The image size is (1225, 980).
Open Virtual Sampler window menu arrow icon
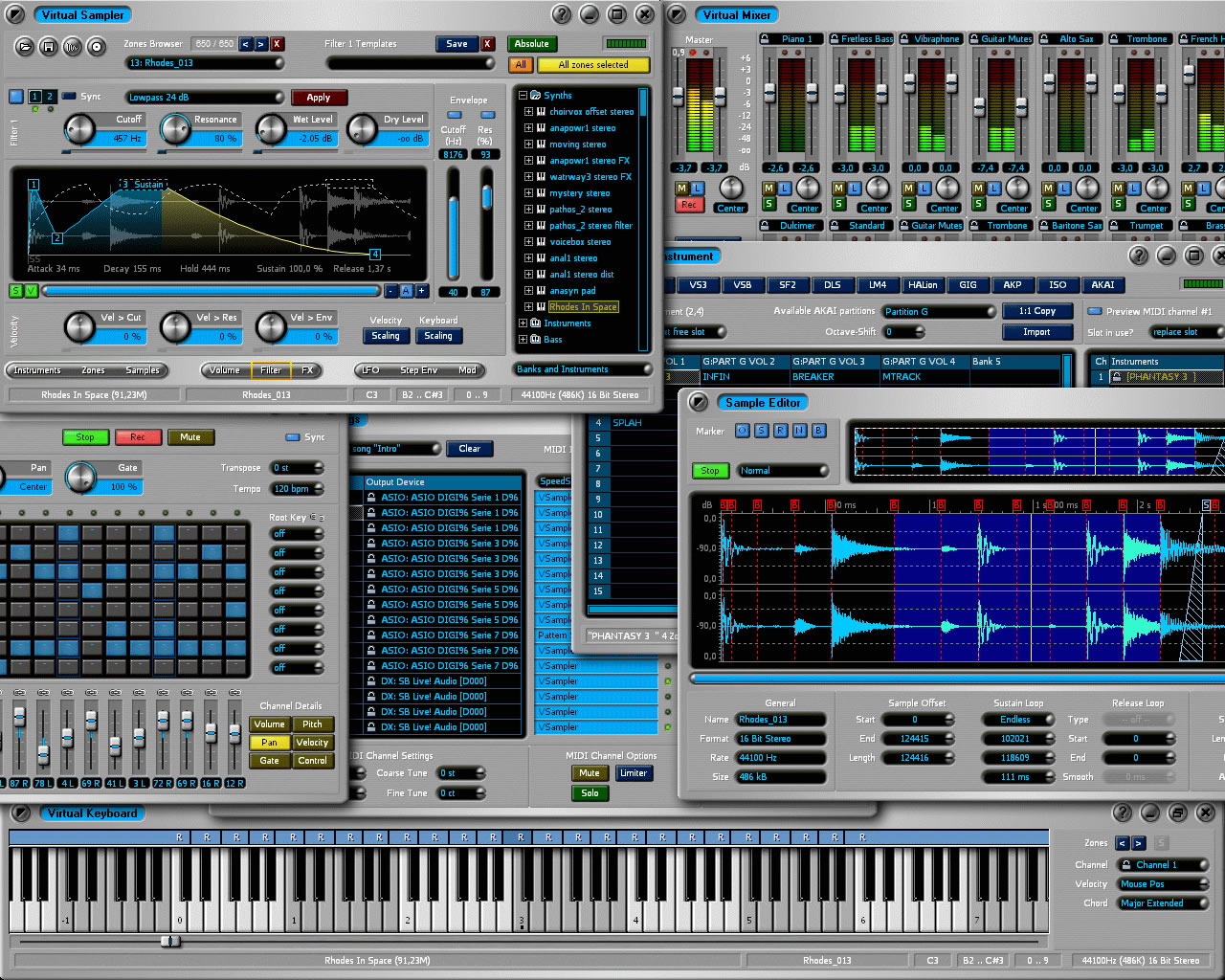[x=16, y=14]
